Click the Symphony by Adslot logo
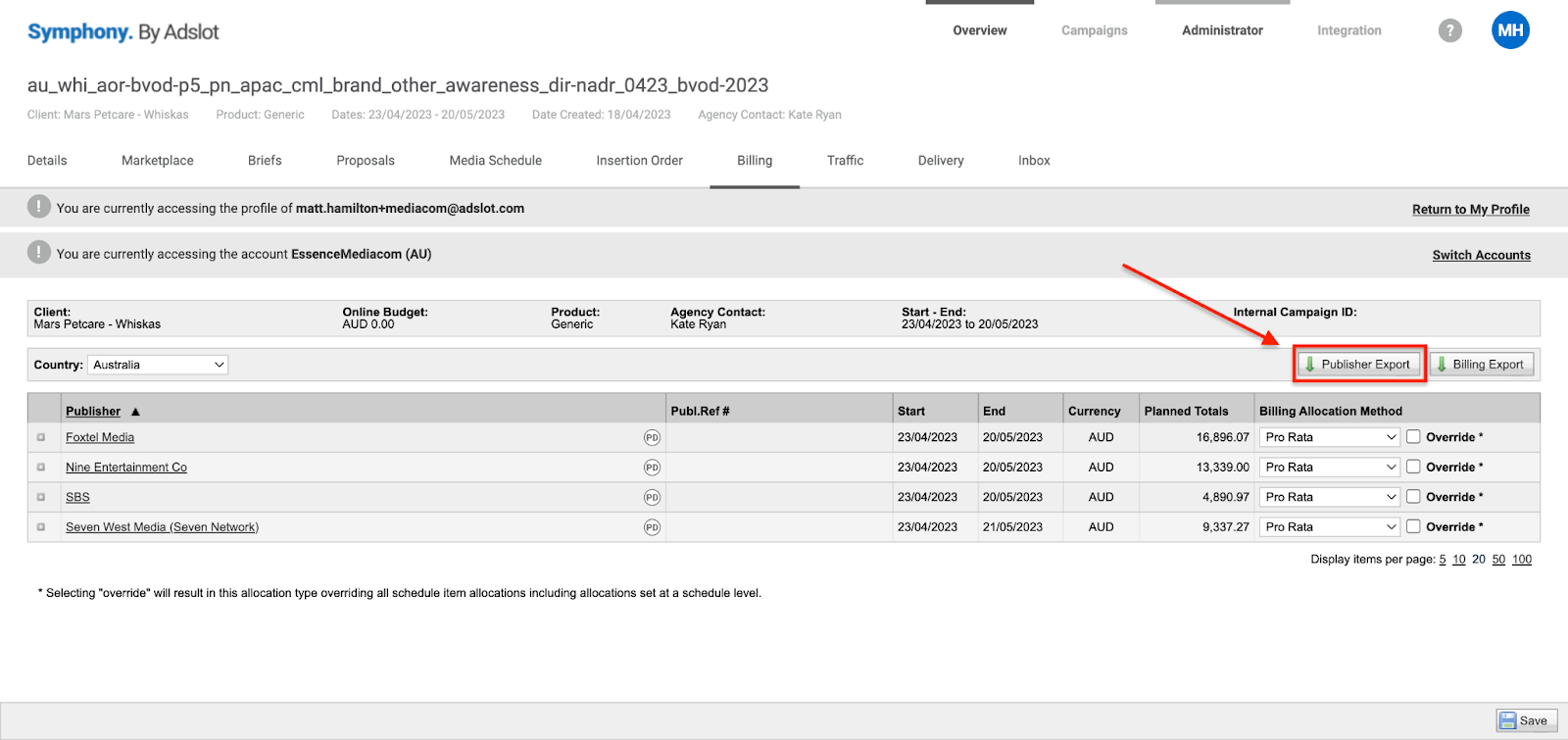Screen dimensions: 1568x740 [x=123, y=31]
